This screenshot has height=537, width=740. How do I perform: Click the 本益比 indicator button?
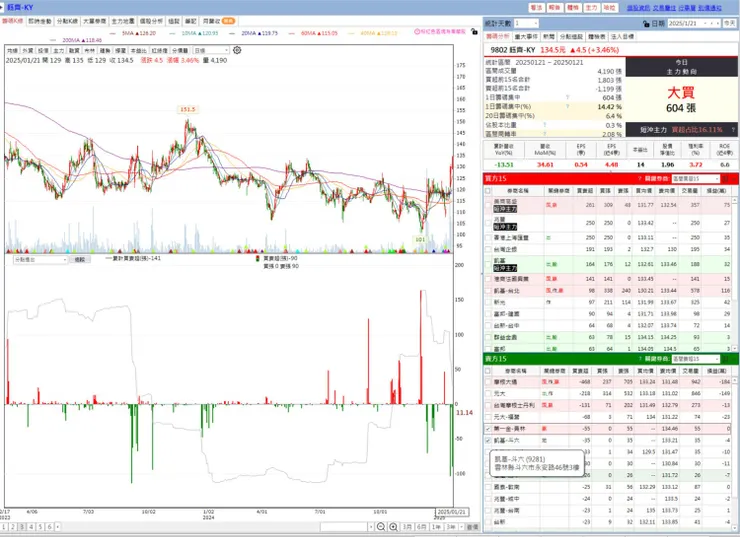(139, 50)
